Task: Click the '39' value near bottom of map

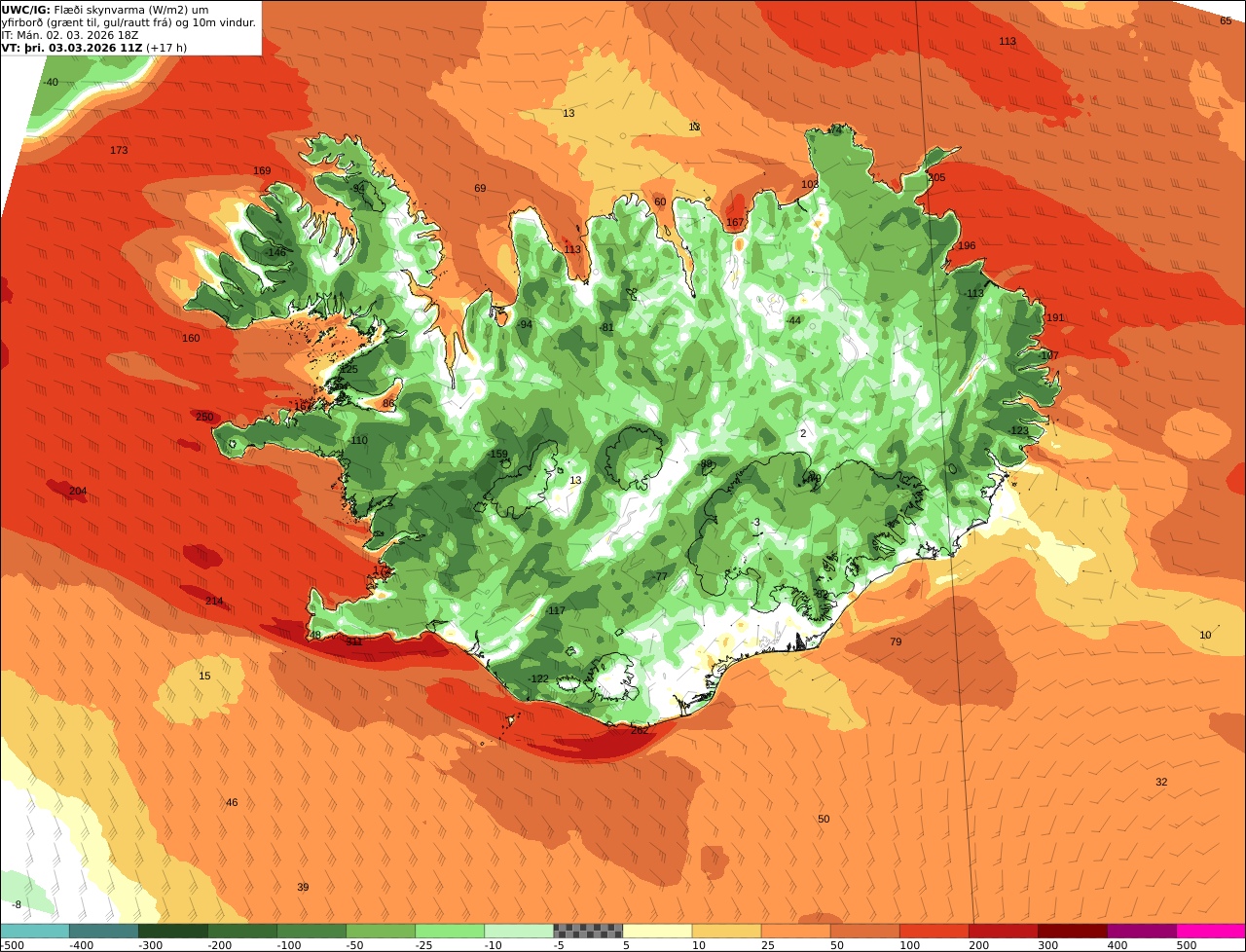Action: click(x=303, y=887)
